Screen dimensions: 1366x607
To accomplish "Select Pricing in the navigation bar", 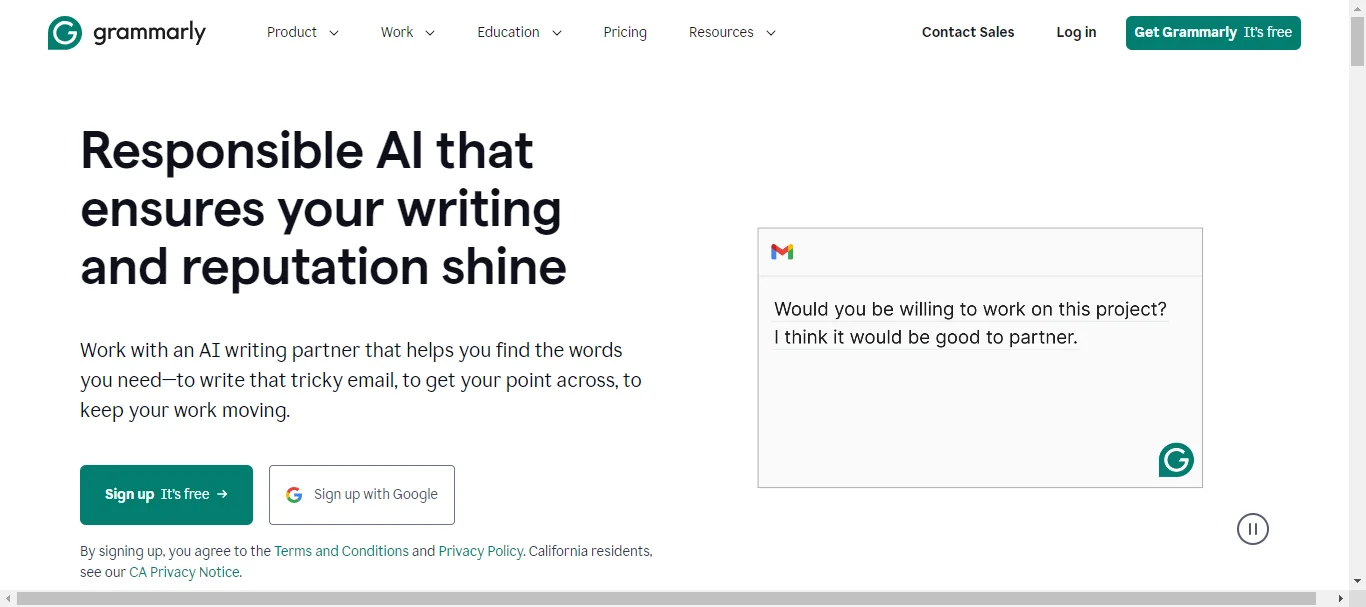I will pos(625,32).
